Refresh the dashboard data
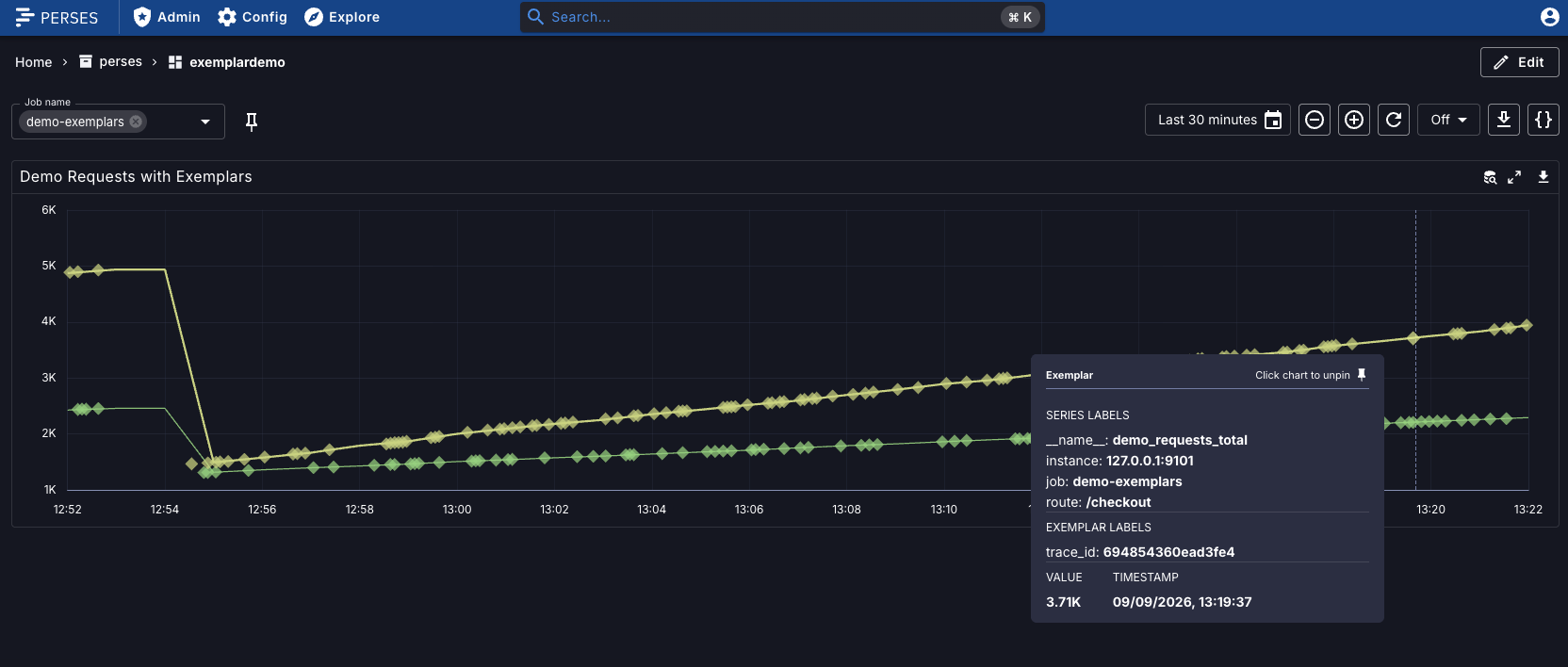1568x667 pixels. click(x=1394, y=120)
